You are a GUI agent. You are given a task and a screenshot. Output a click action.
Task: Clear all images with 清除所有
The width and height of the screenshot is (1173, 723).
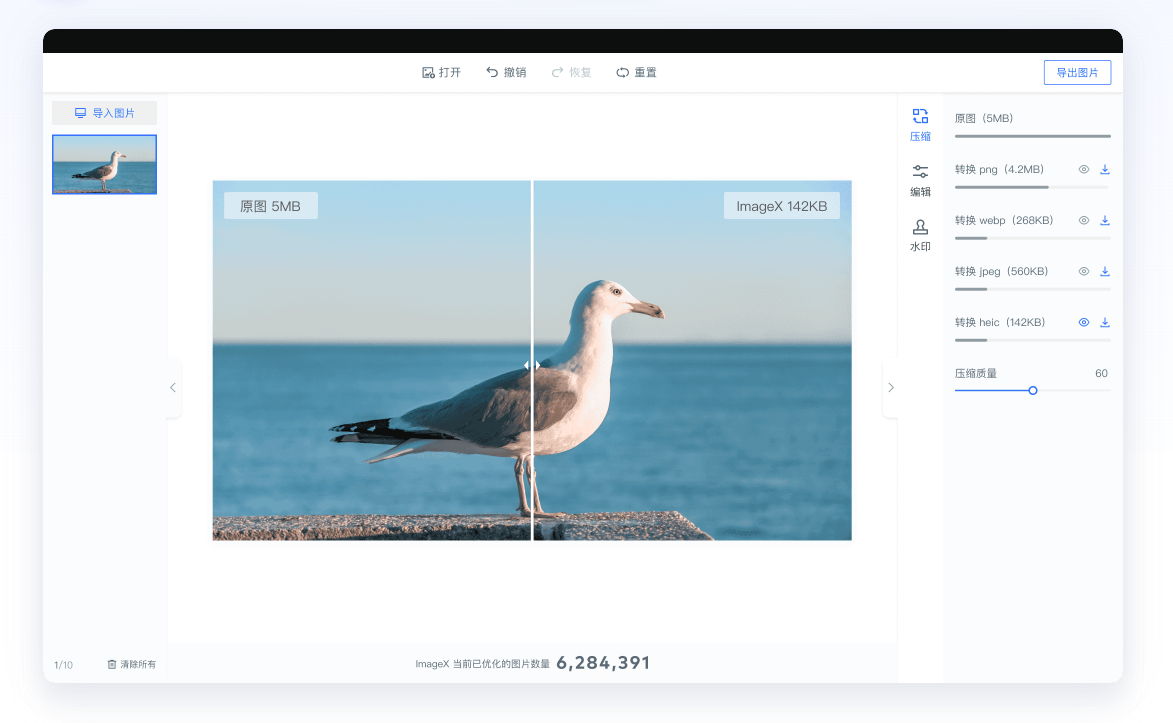[132, 665]
